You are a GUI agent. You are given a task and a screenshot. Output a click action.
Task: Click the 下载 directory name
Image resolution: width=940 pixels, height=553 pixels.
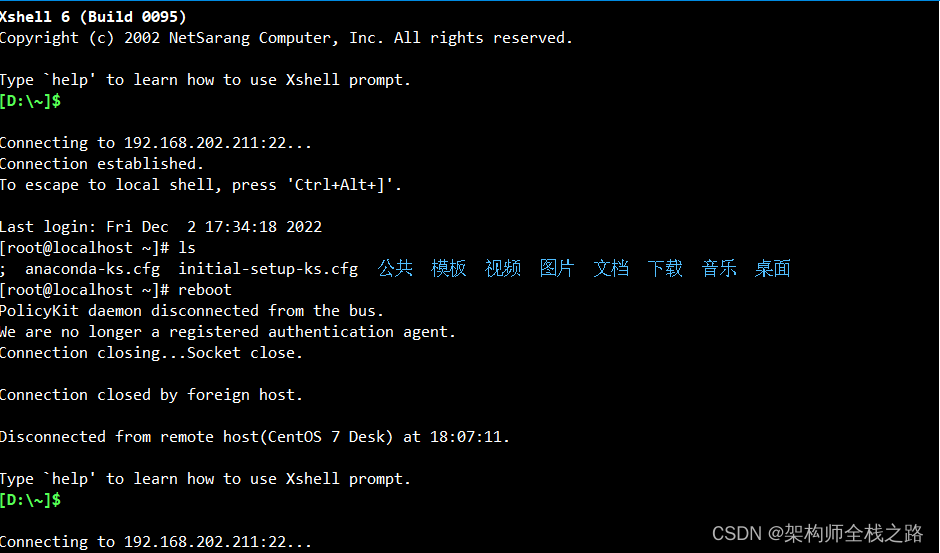[x=665, y=268]
